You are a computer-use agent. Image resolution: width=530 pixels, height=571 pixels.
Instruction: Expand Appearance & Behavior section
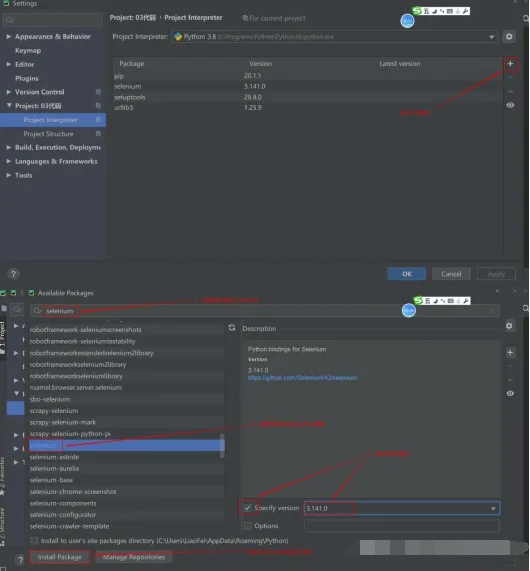click(x=8, y=36)
